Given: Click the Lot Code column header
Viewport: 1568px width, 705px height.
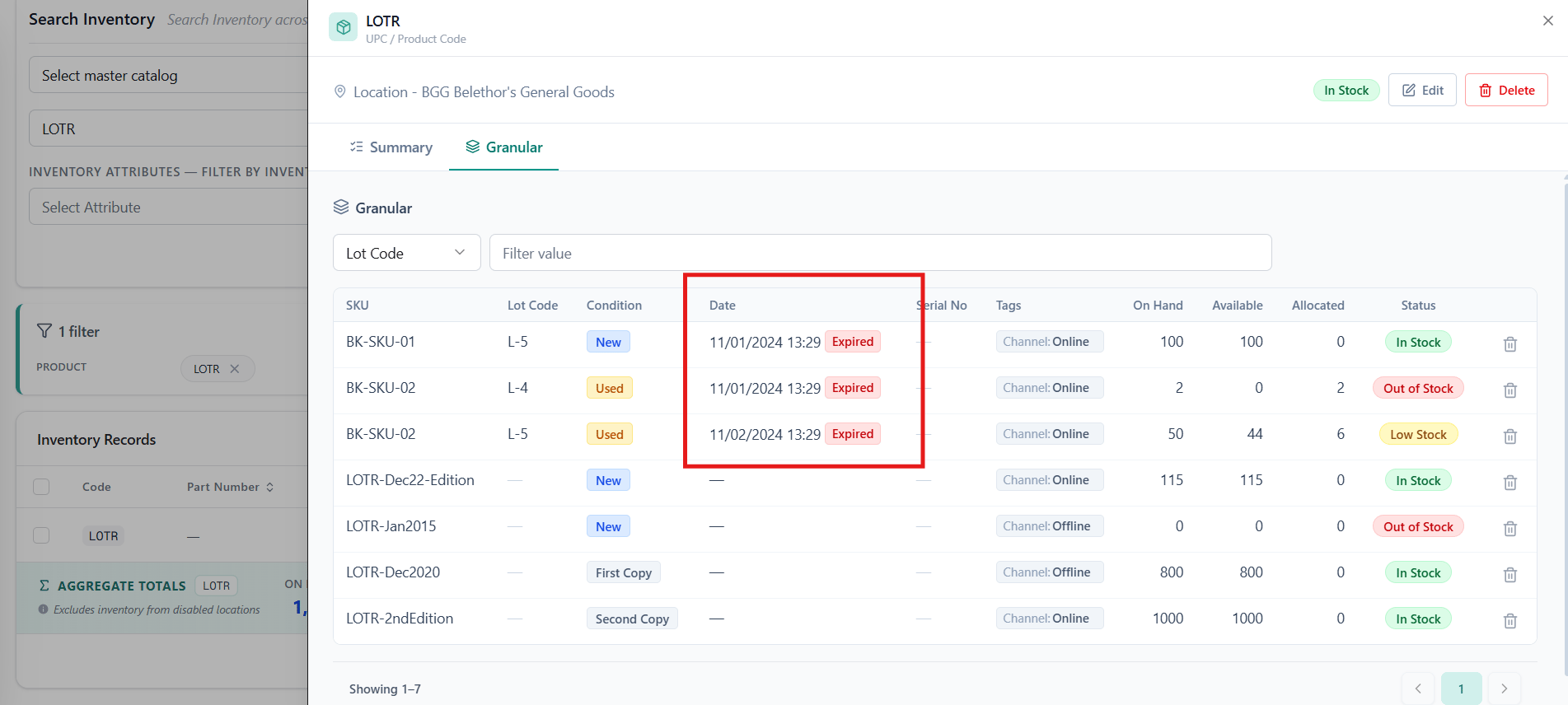Looking at the screenshot, I should [x=532, y=305].
